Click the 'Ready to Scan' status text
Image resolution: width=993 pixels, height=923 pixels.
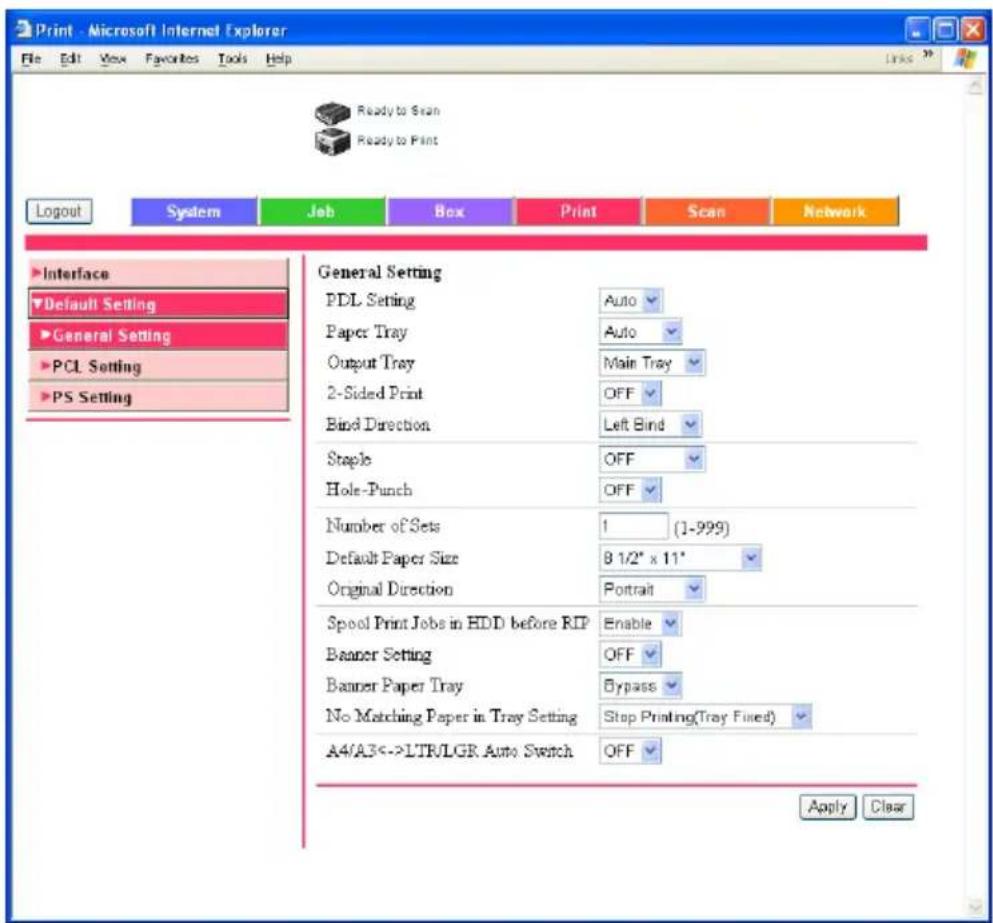coord(398,111)
